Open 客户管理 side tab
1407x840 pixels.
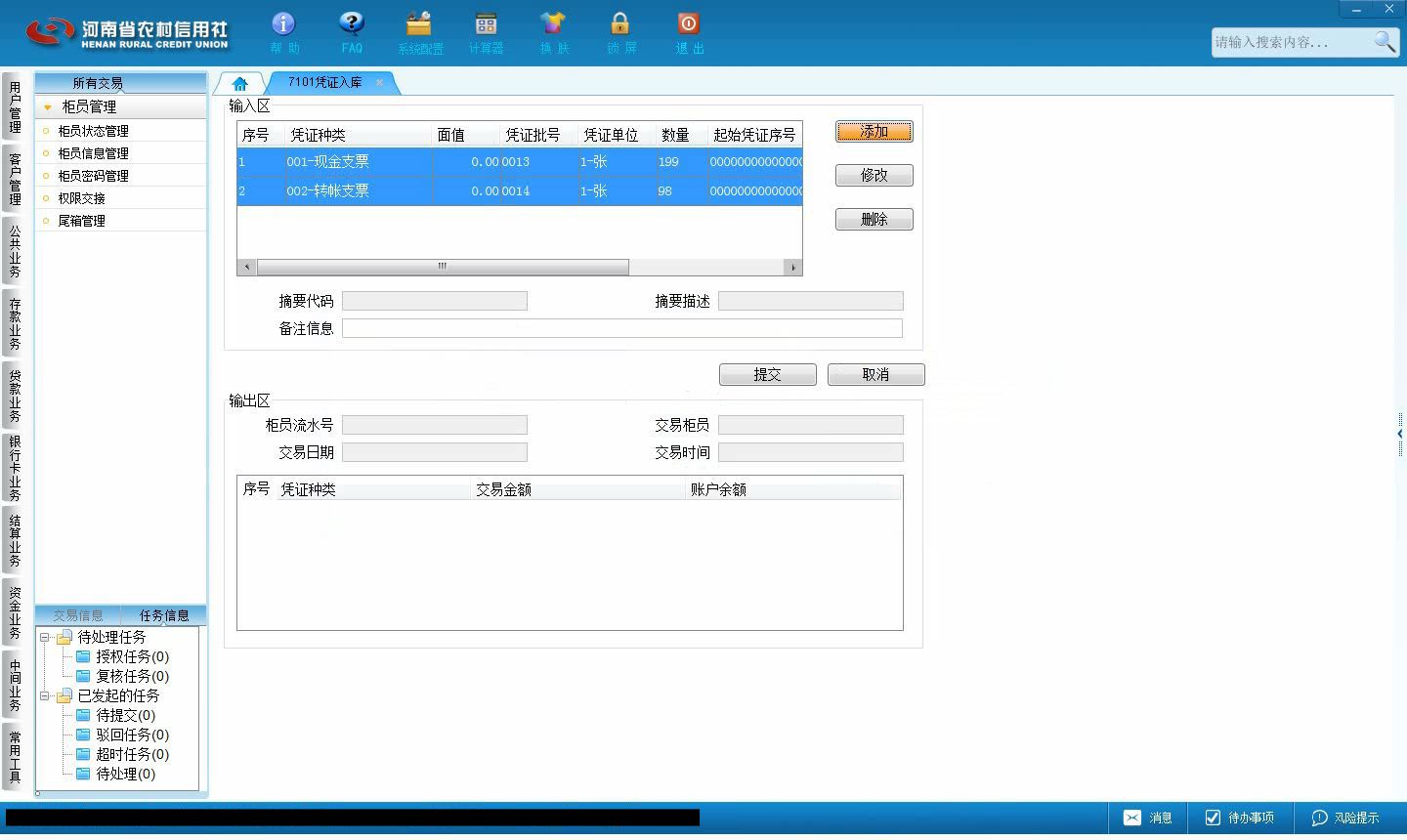(x=14, y=179)
